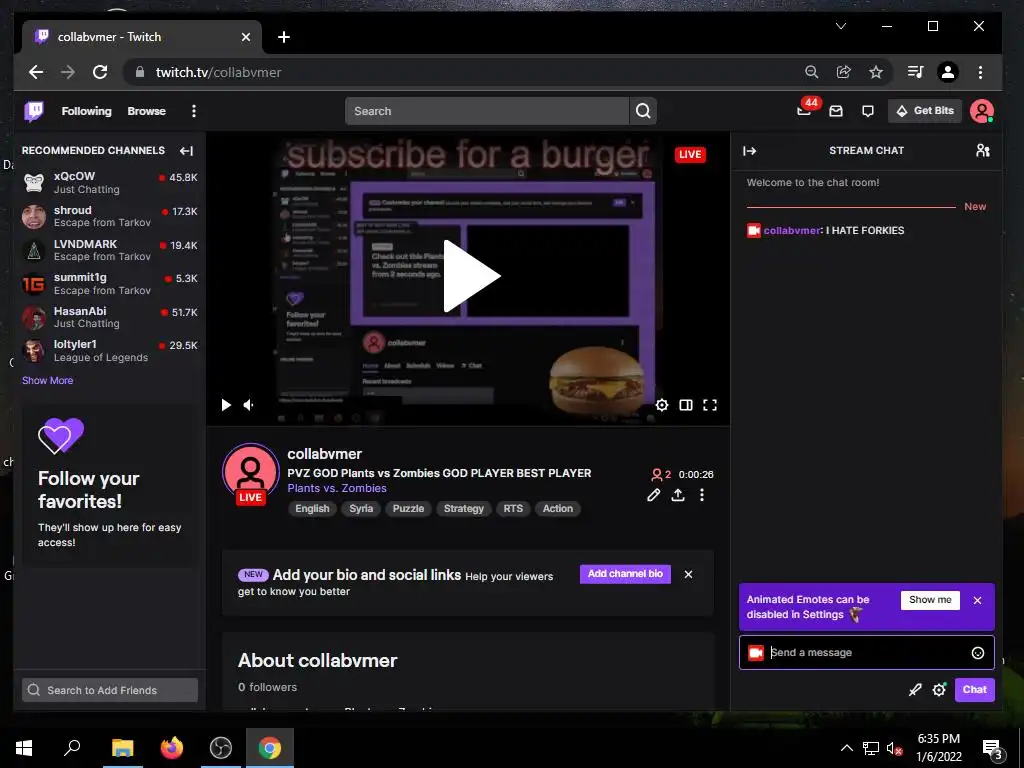
Task: Open the user avatar menu on Twitch
Action: click(x=981, y=111)
